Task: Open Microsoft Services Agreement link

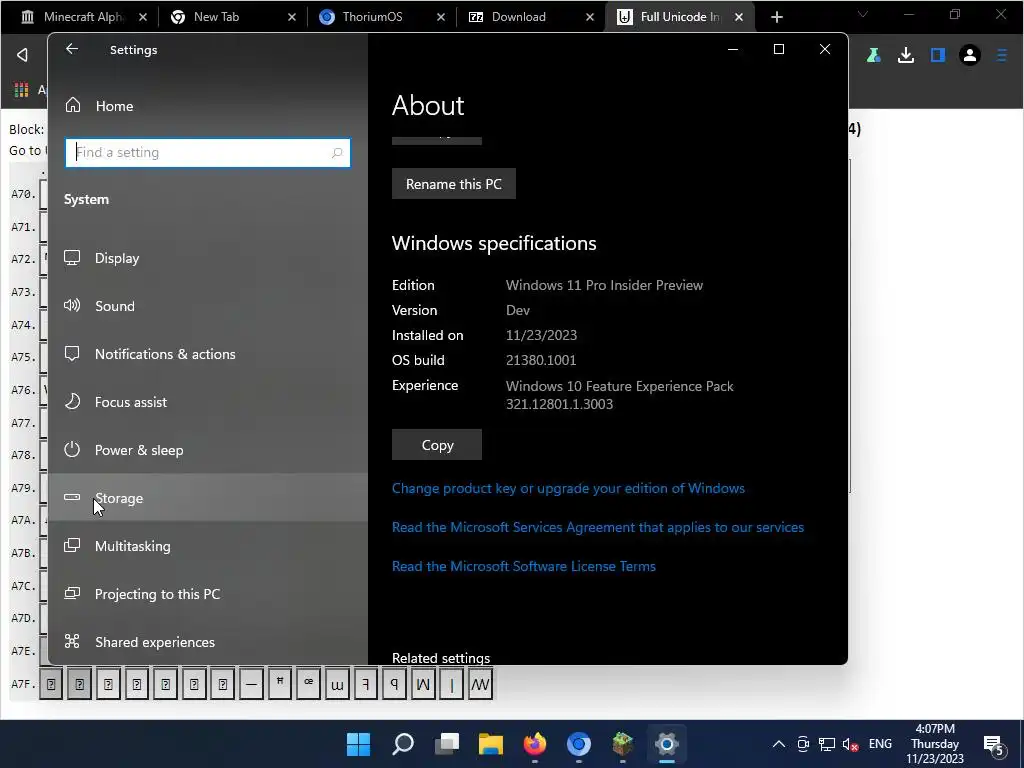Action: (x=598, y=527)
